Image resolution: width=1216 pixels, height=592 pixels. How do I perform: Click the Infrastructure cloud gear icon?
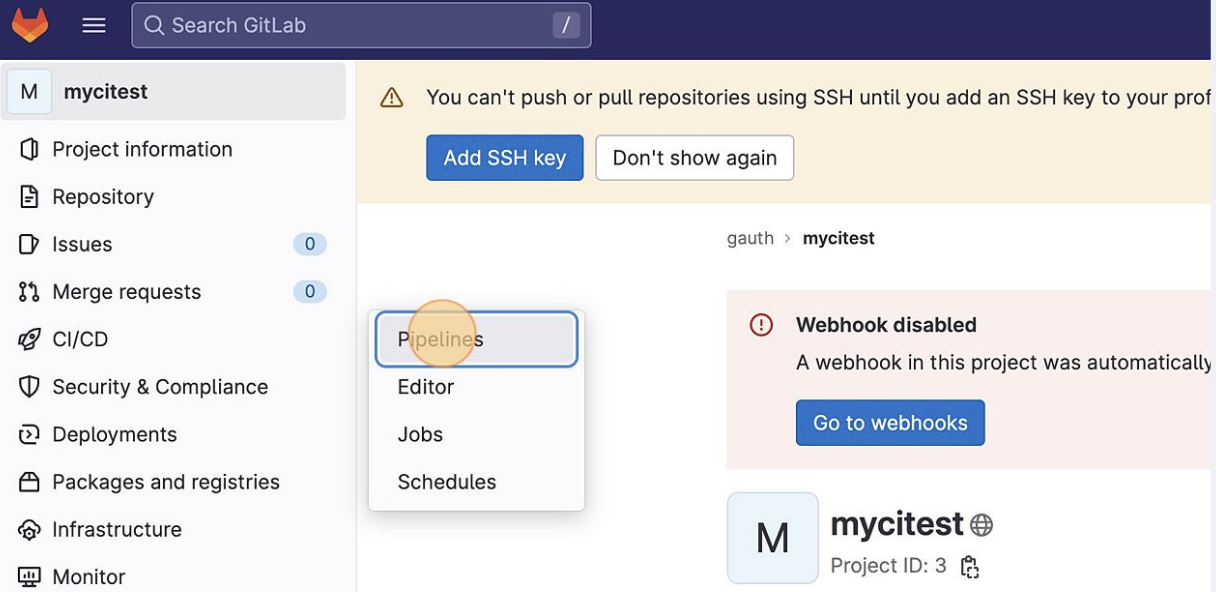point(29,529)
